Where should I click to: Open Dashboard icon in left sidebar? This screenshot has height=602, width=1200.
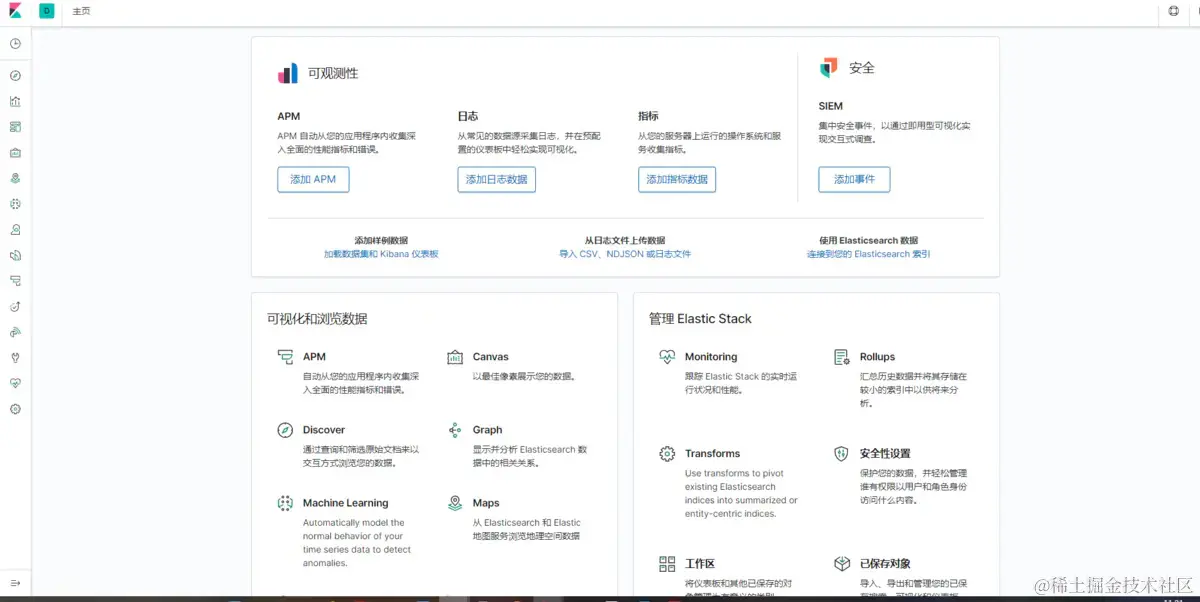click(x=15, y=127)
